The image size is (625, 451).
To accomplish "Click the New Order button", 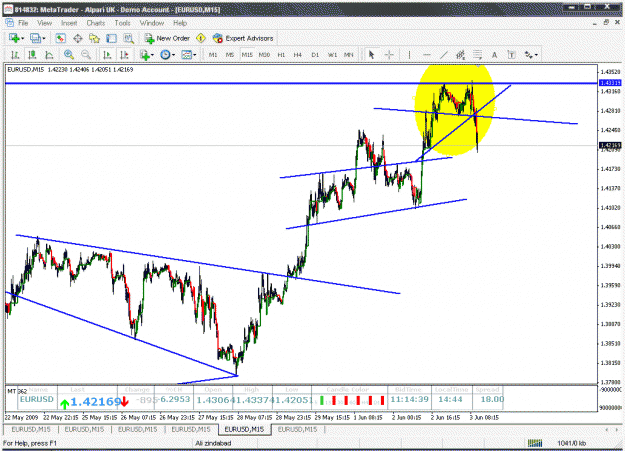I will pos(167,38).
